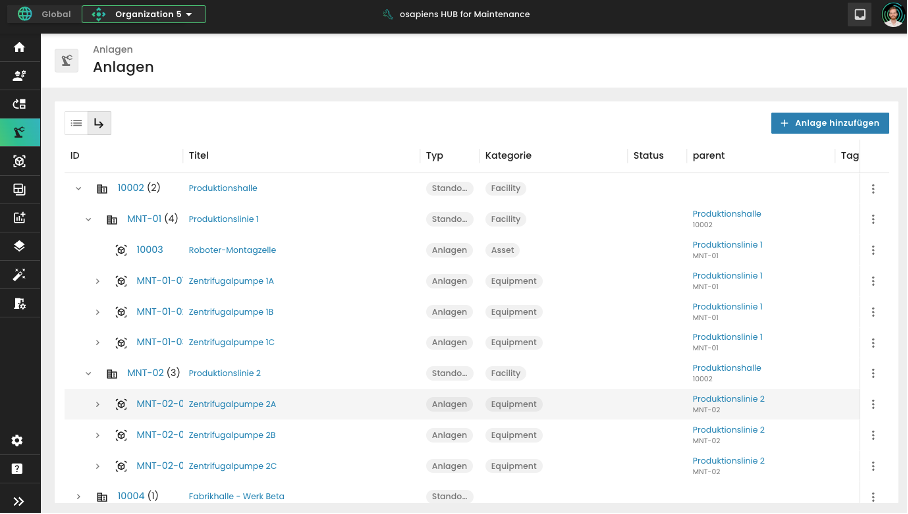Screen dimensions: 908x514
Task: Click the Titel column header
Action: [198, 156]
